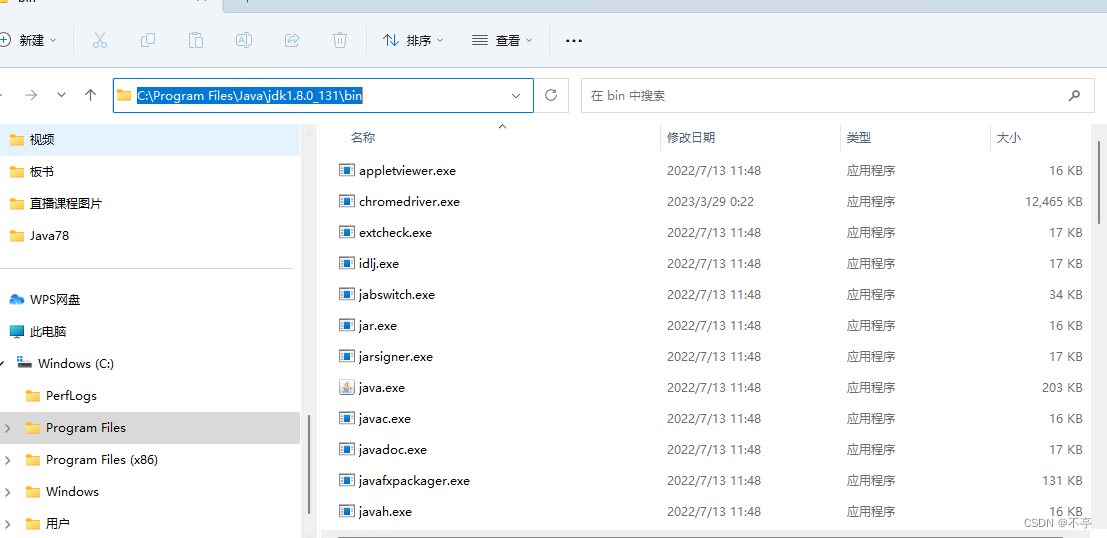
Task: Open the New (新建) menu
Action: point(28,40)
